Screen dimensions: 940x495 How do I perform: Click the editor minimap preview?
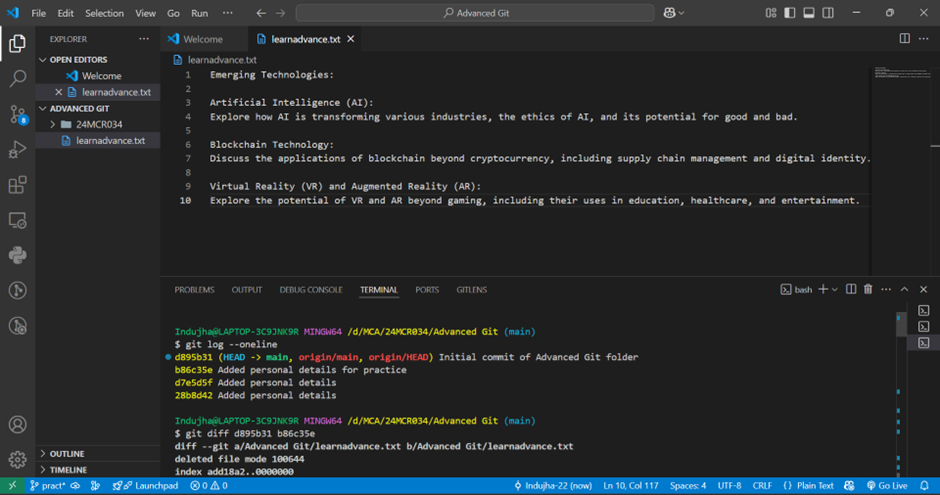coord(904,73)
